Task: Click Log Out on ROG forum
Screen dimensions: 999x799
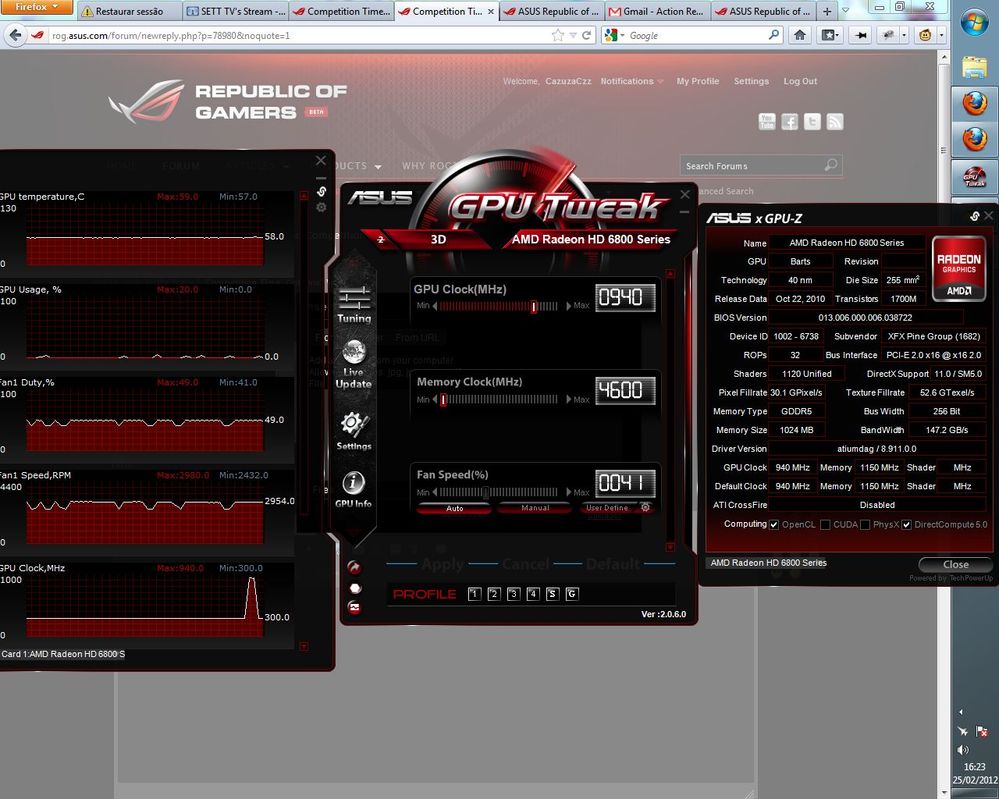Action: click(x=800, y=81)
